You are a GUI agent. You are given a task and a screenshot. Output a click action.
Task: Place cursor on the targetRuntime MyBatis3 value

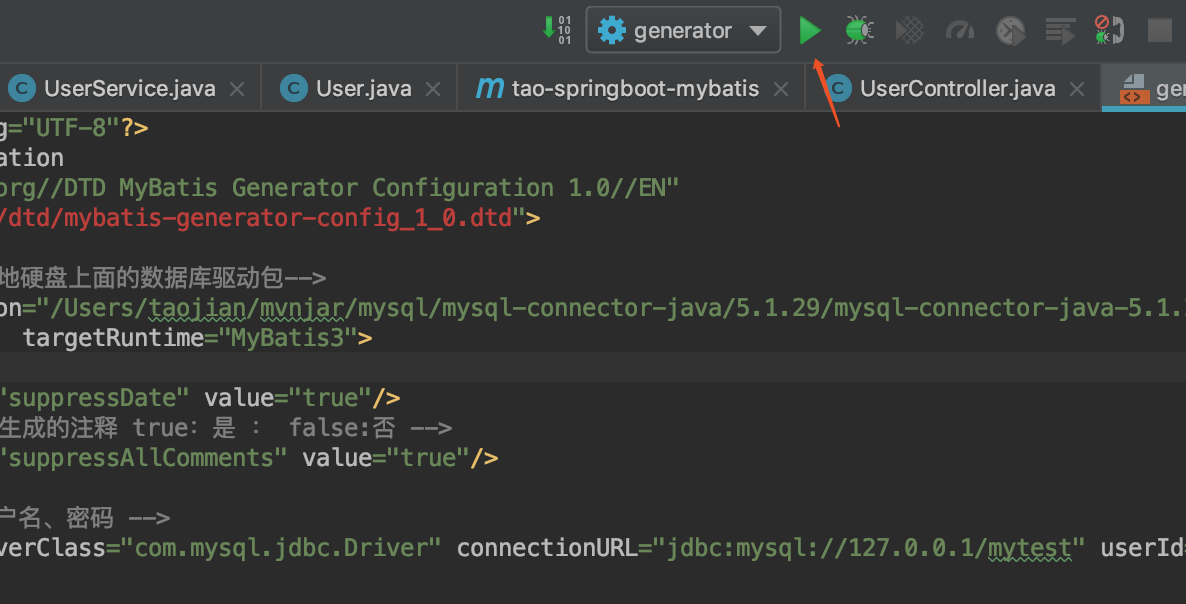tap(290, 338)
